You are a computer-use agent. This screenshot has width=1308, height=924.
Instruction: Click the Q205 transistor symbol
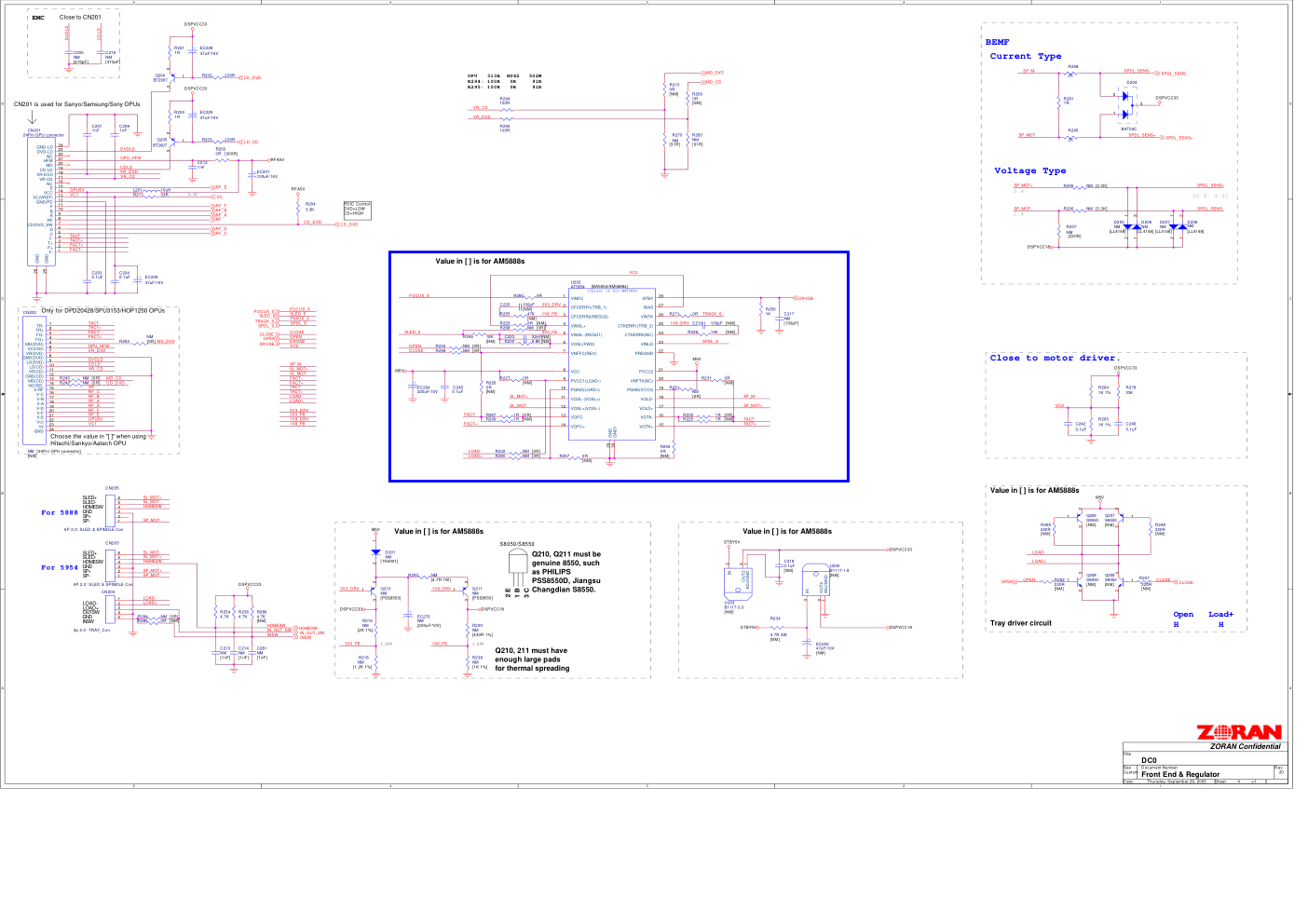pyautogui.click(x=170, y=142)
